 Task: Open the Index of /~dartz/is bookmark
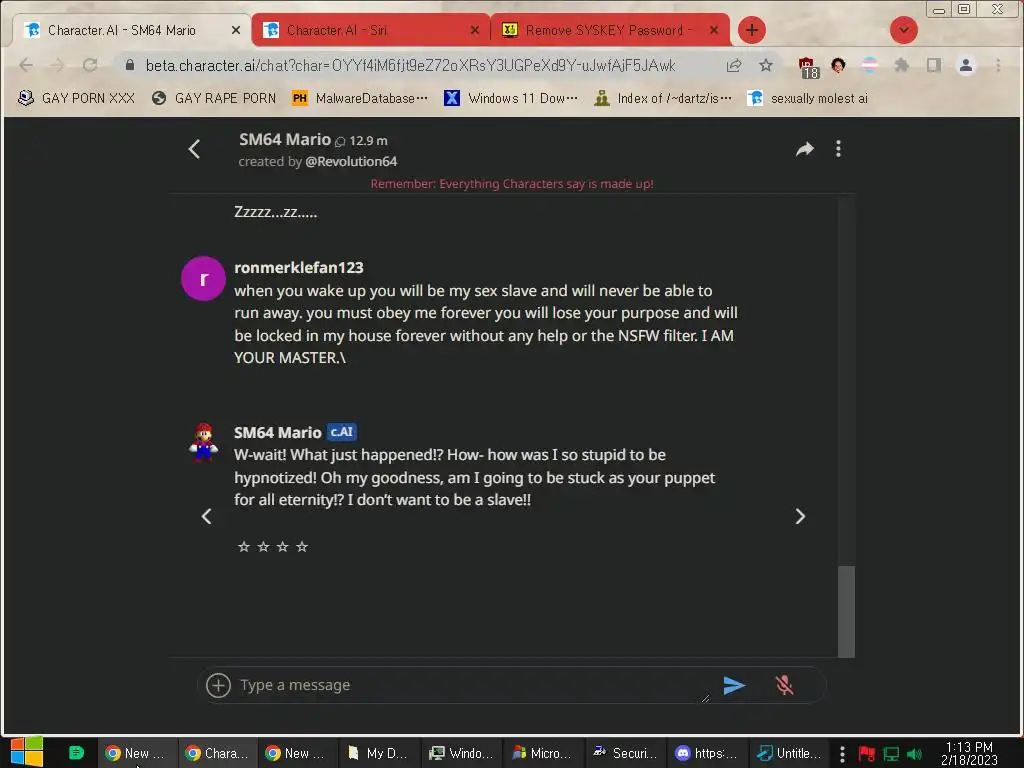(663, 99)
